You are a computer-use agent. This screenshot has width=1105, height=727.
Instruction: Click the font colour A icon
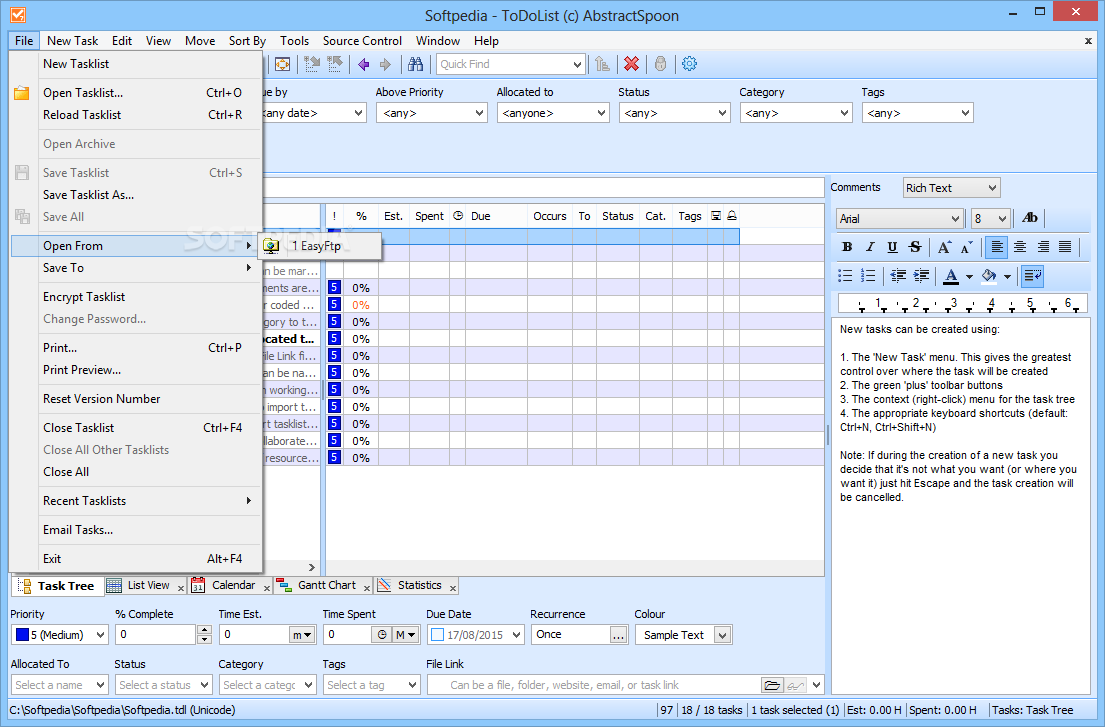coord(951,275)
